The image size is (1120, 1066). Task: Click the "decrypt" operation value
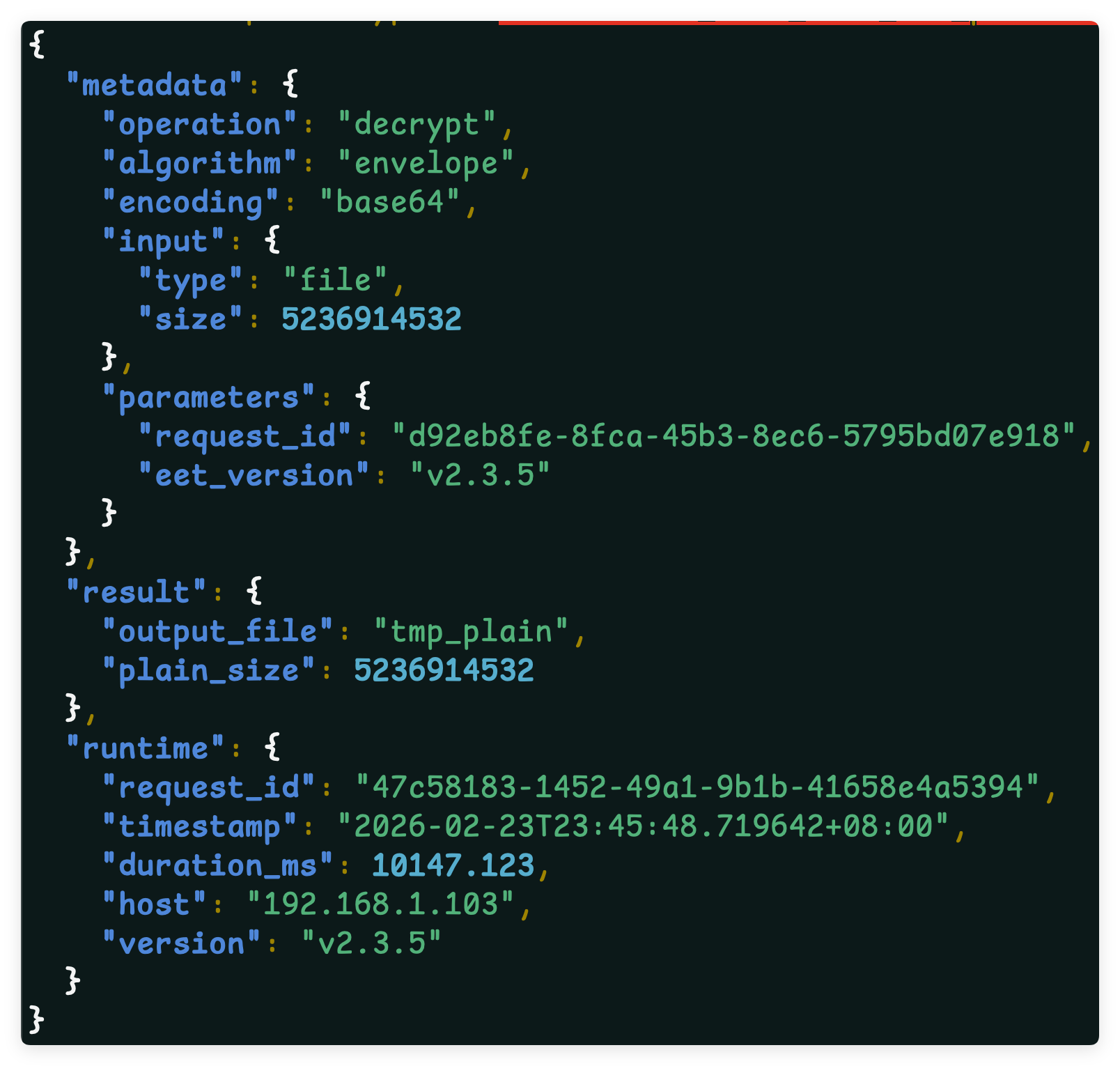[x=417, y=125]
